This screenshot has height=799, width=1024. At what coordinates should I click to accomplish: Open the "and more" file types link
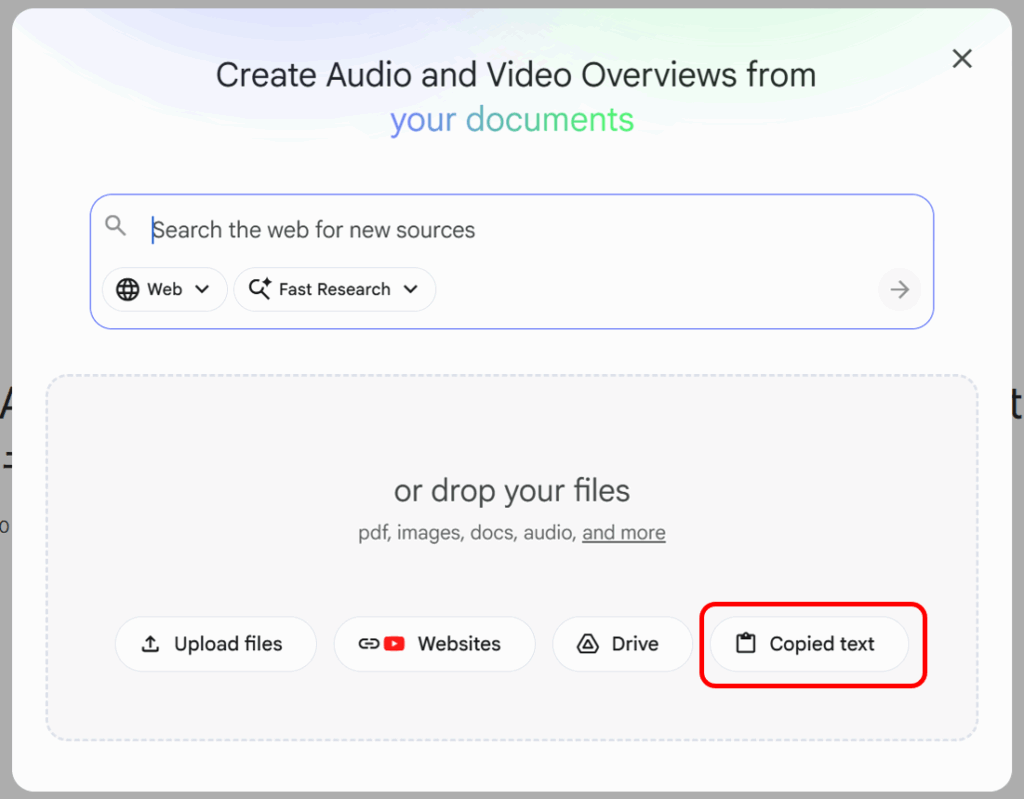623,533
